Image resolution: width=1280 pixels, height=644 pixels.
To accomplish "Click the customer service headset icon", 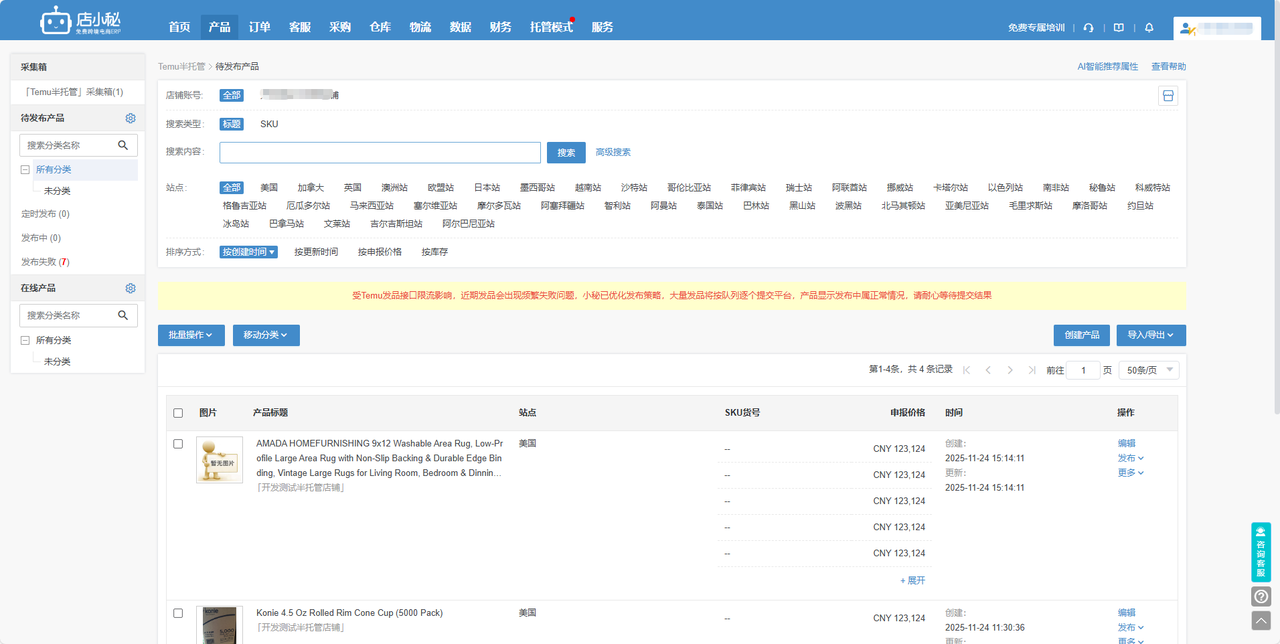I will (x=1088, y=28).
